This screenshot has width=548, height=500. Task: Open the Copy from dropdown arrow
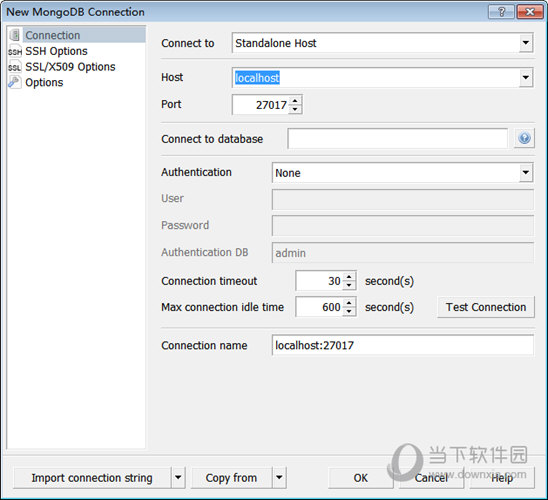tap(279, 477)
